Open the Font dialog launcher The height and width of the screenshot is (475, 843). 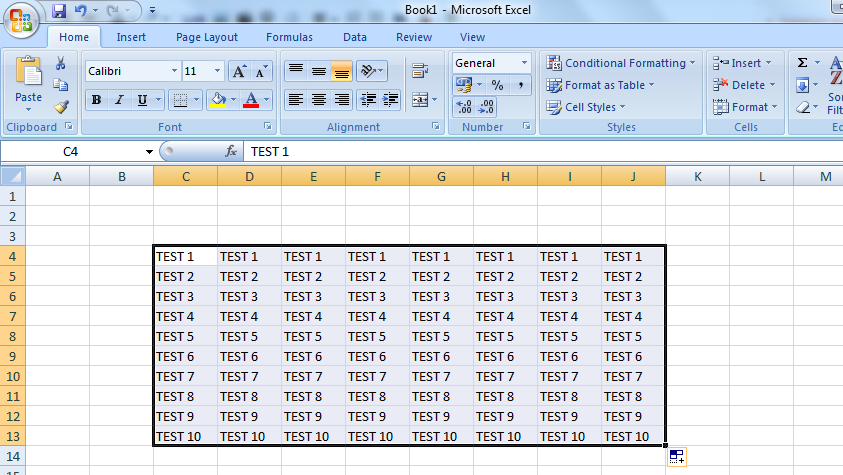267,126
